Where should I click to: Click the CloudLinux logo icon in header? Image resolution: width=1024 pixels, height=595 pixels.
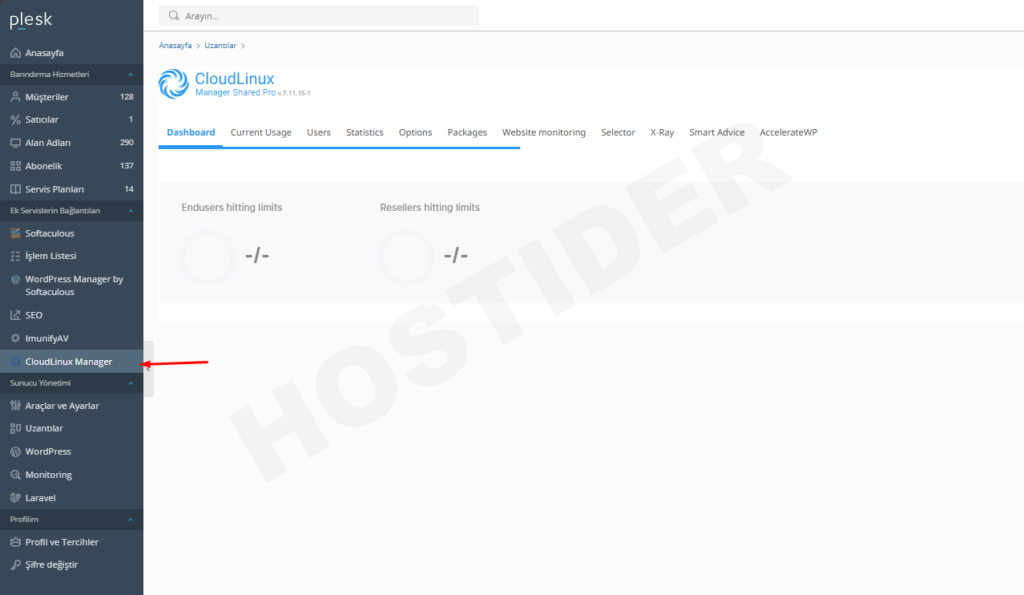(x=173, y=84)
